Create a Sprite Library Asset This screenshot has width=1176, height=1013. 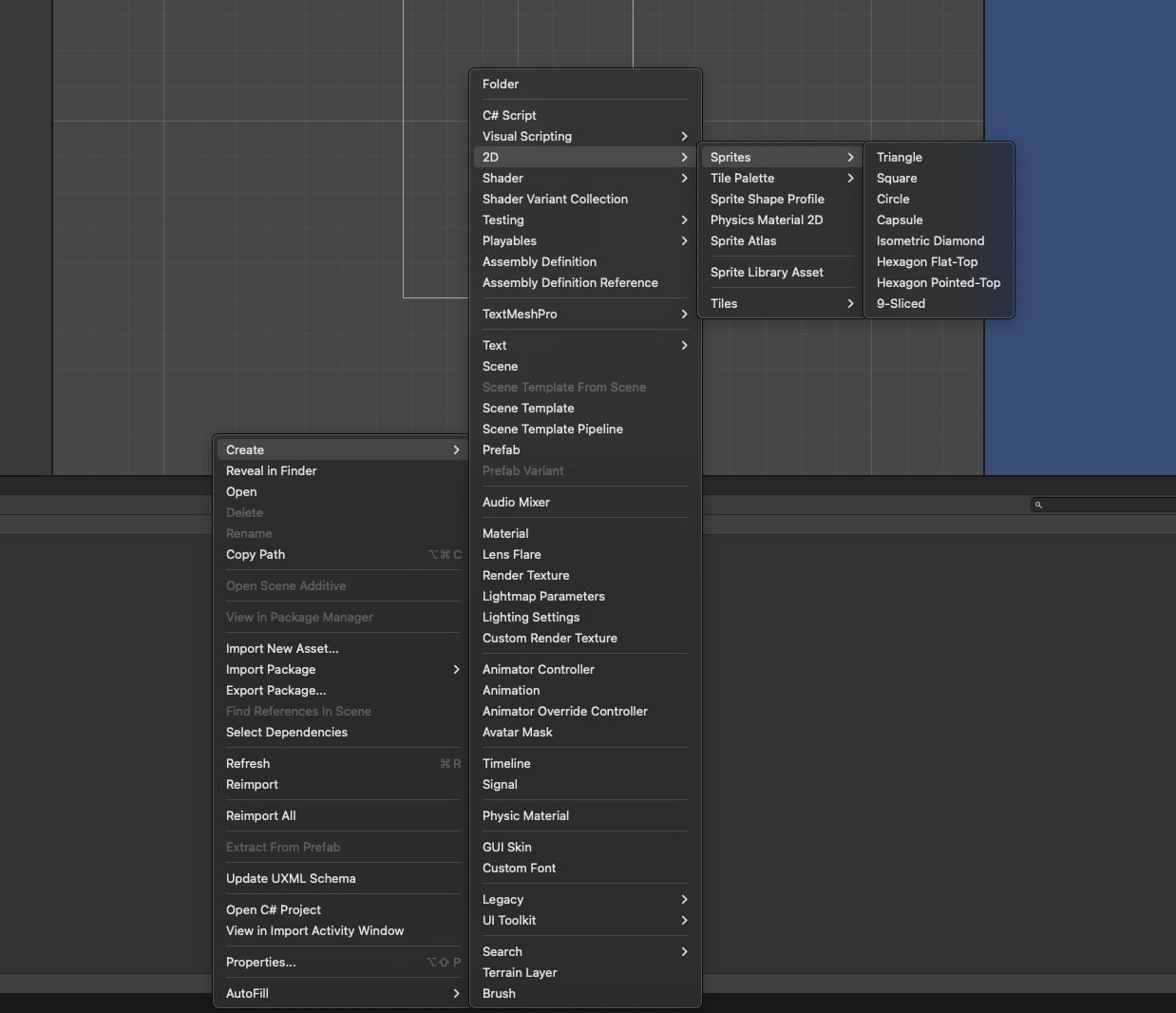(x=782, y=272)
